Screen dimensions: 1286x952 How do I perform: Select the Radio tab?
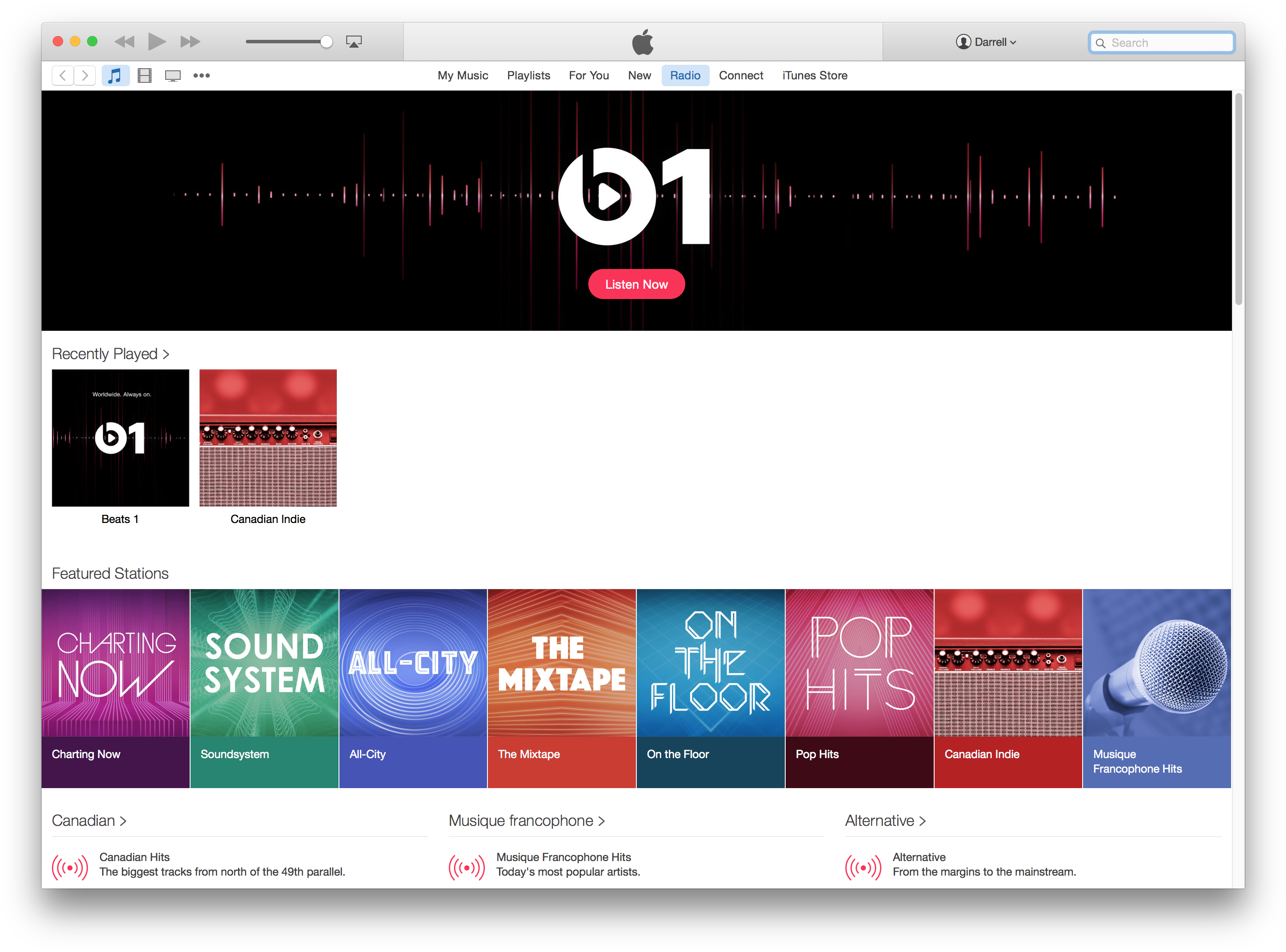(x=685, y=76)
